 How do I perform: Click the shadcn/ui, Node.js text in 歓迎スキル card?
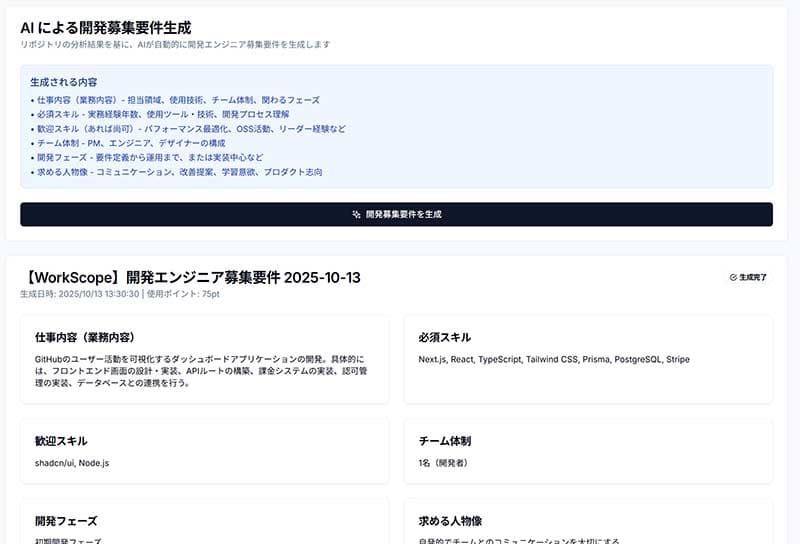tap(71, 463)
